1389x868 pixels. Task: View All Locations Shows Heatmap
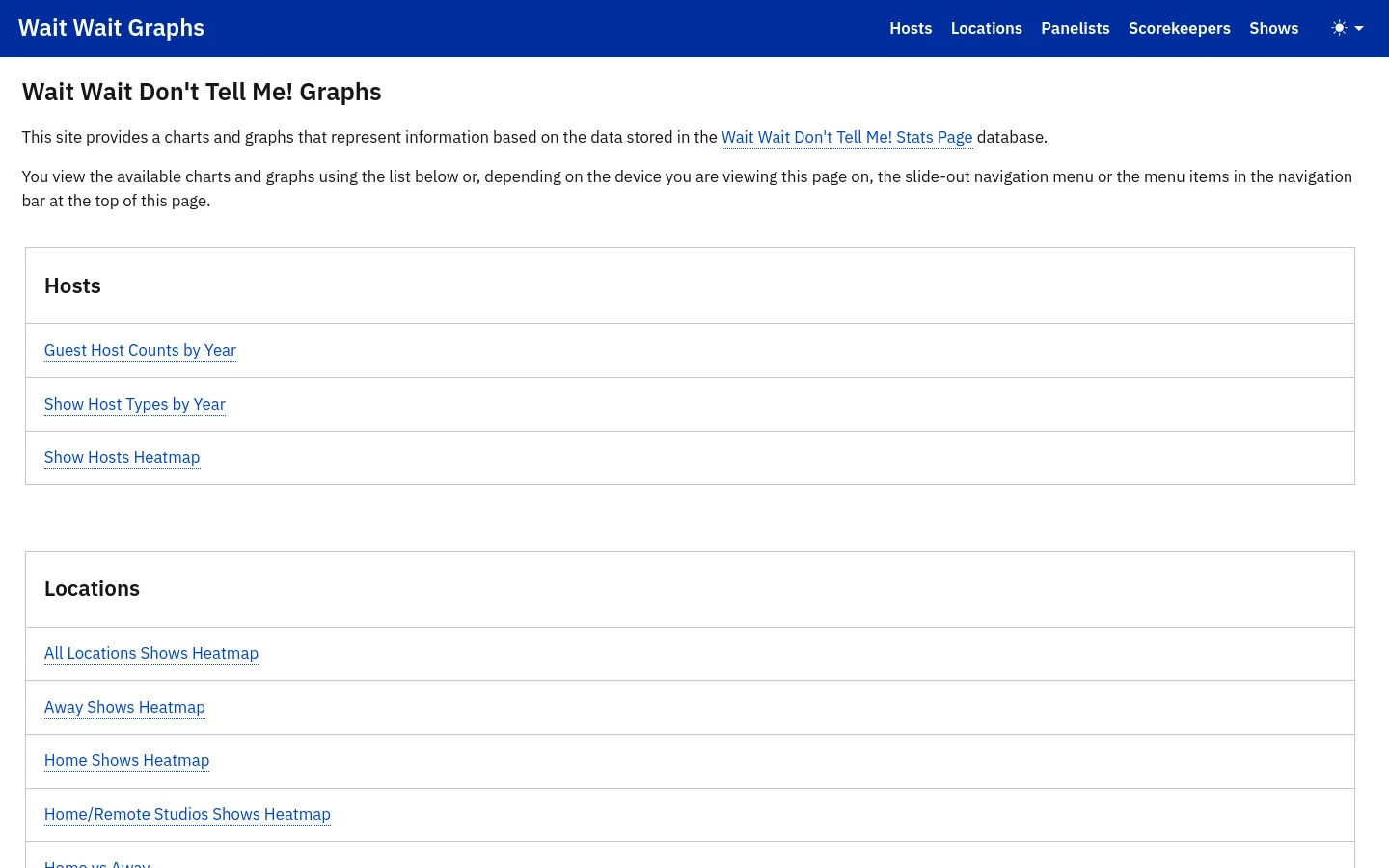[151, 653]
